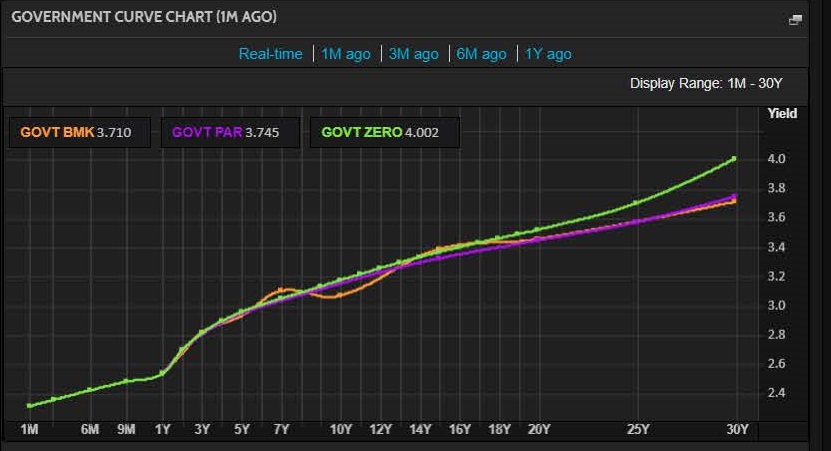
Task: Select the 3.8 yield axis value
Action: pos(776,188)
